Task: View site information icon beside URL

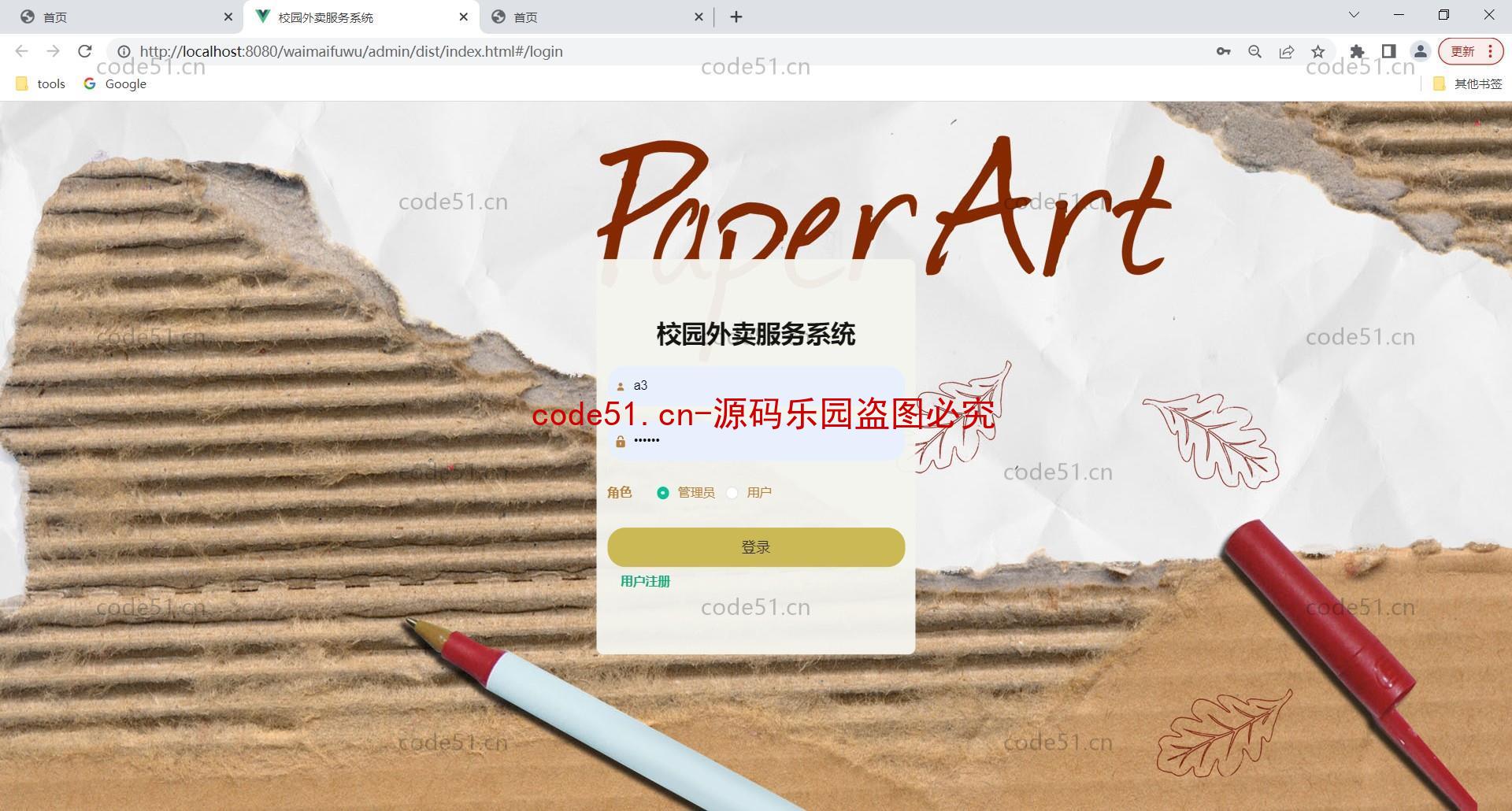Action: pos(124,51)
